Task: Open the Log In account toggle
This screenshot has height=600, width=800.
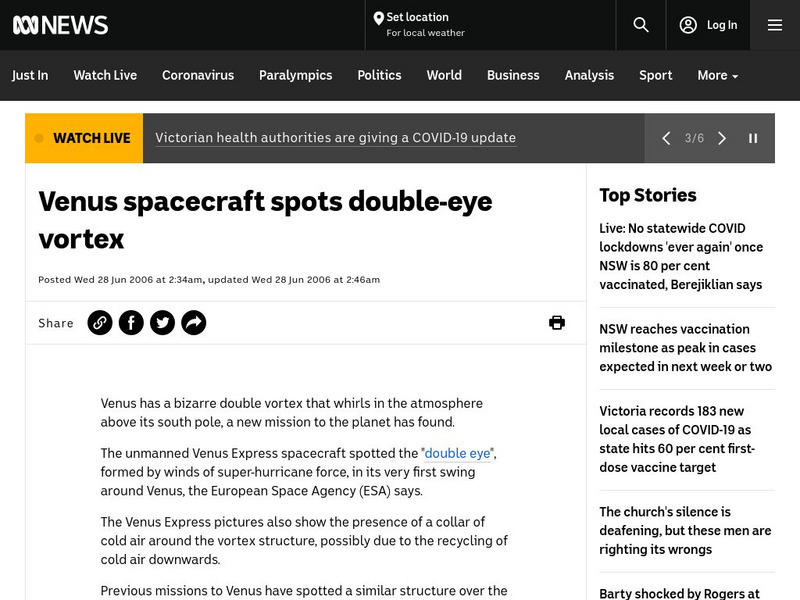Action: (708, 25)
